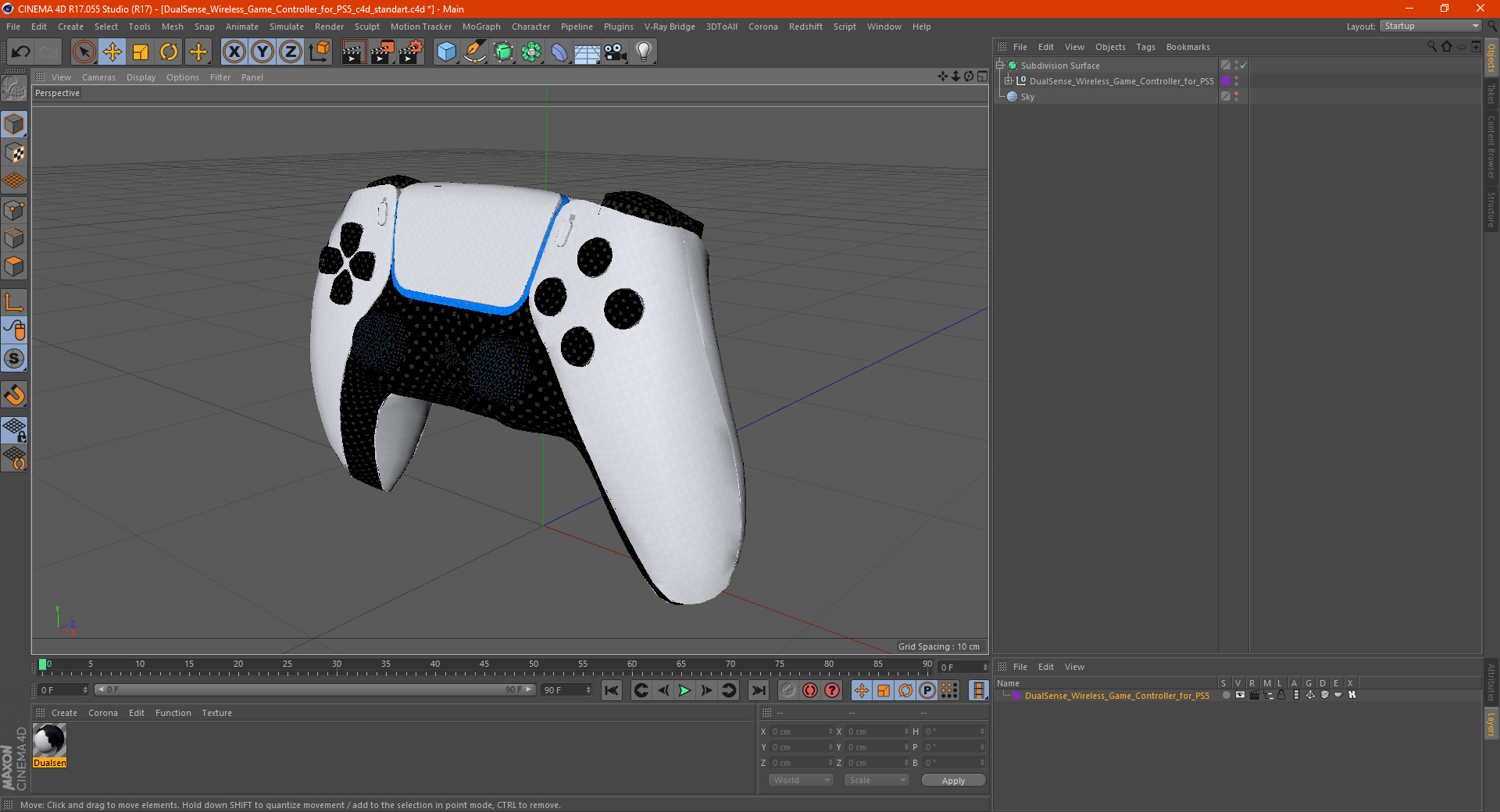Open the Redshift menu
The height and width of the screenshot is (812, 1500).
coord(805,27)
